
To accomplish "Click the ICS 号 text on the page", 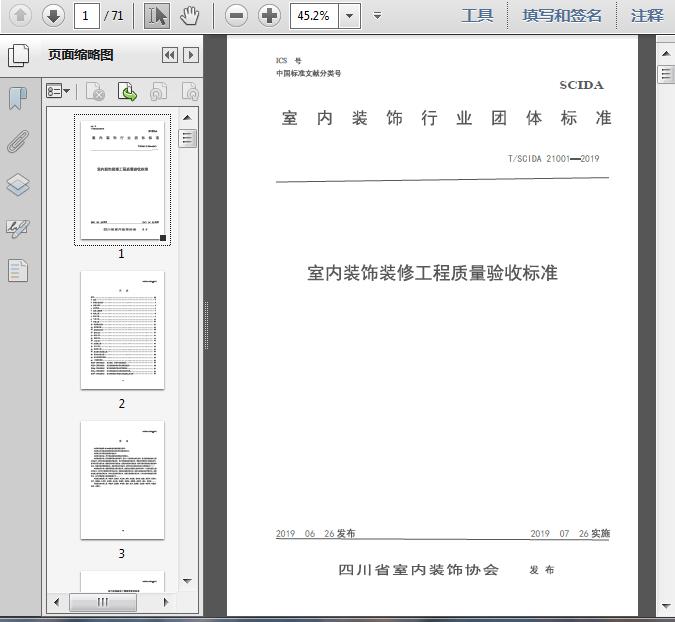I will pos(288,60).
